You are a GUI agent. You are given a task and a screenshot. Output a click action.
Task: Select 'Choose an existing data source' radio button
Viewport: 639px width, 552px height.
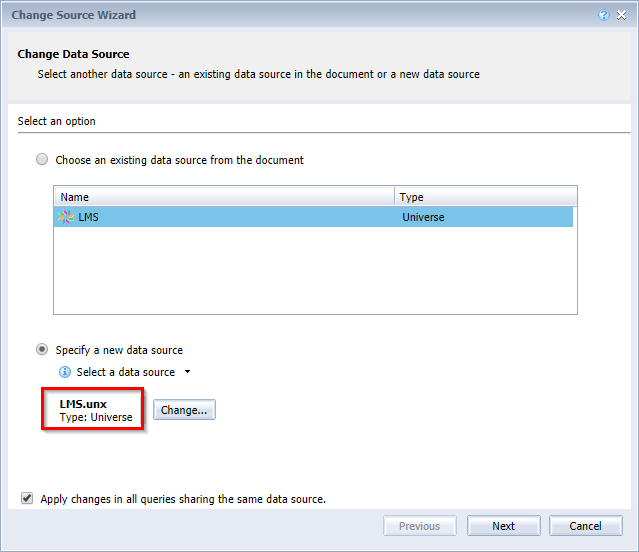(42, 160)
